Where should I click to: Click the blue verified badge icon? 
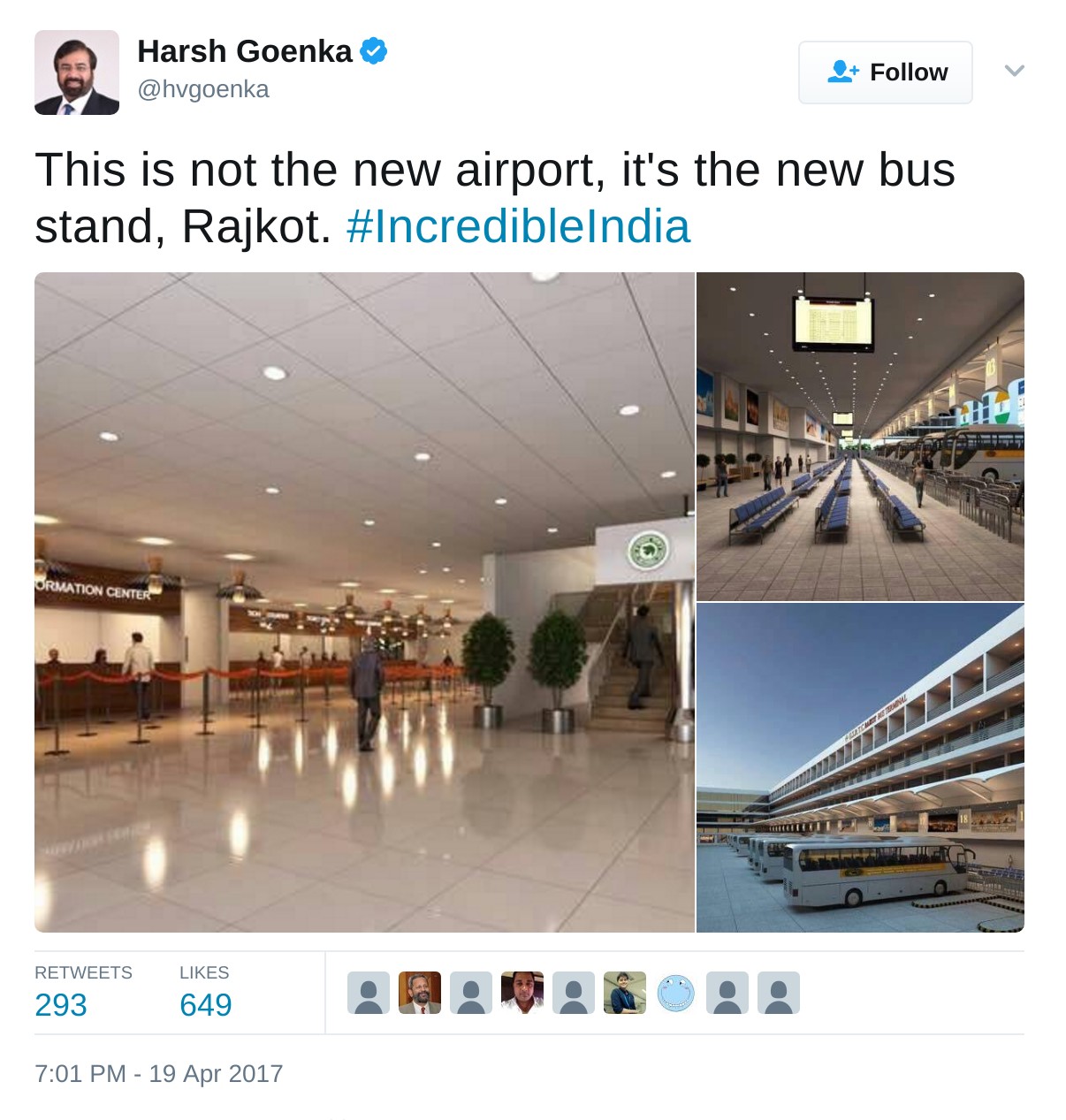point(374,51)
